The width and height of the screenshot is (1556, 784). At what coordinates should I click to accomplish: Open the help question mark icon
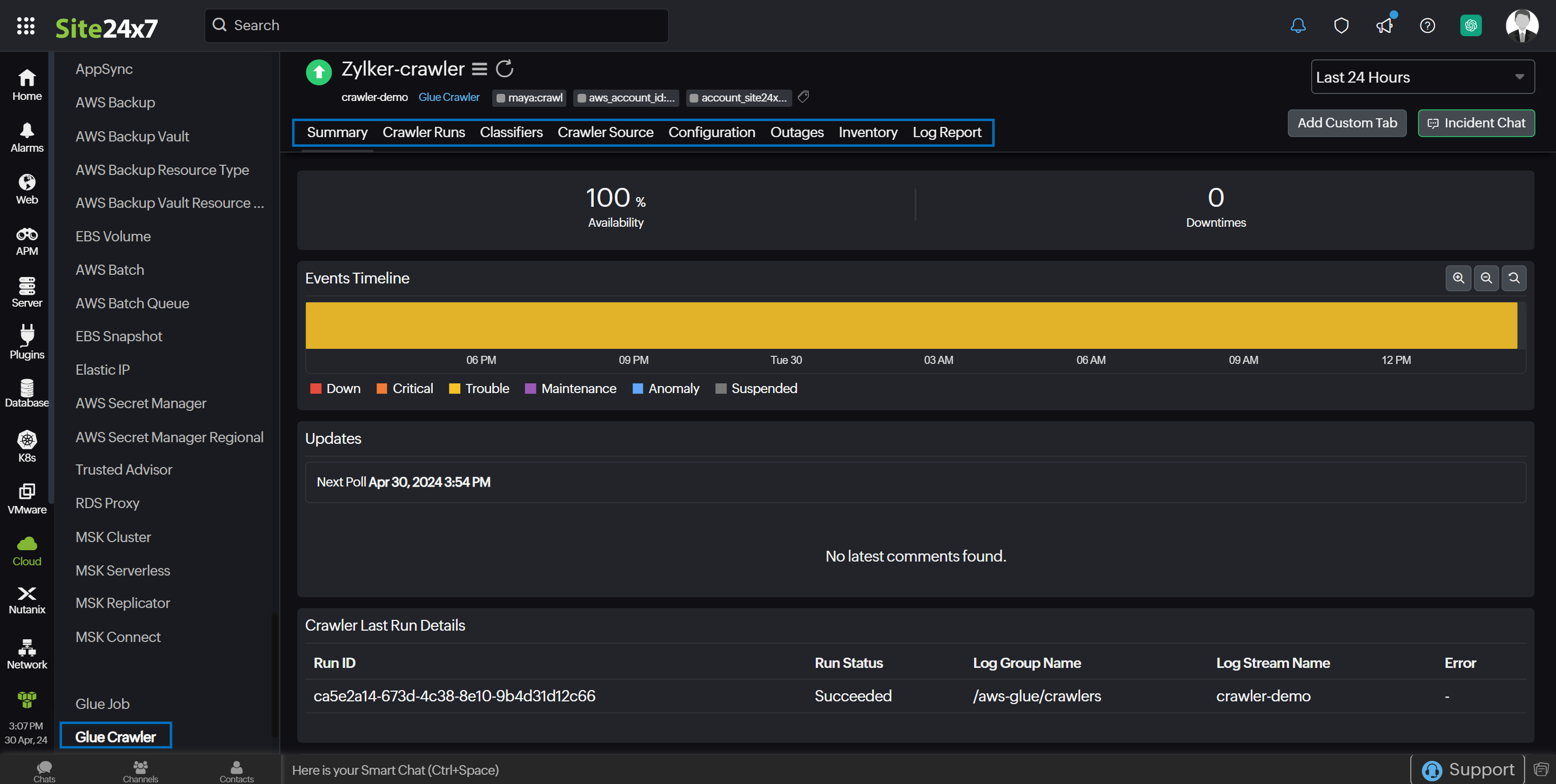click(x=1427, y=25)
